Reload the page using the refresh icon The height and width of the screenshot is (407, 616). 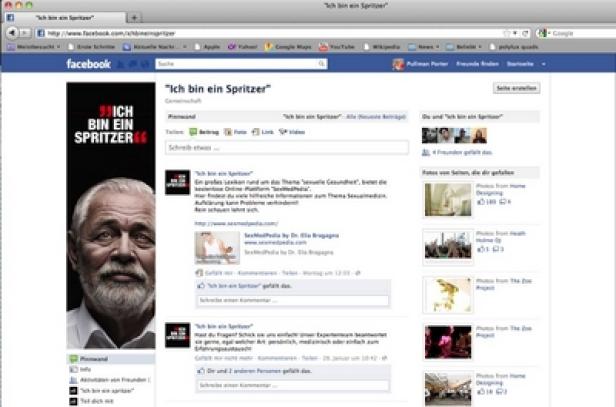click(x=525, y=33)
